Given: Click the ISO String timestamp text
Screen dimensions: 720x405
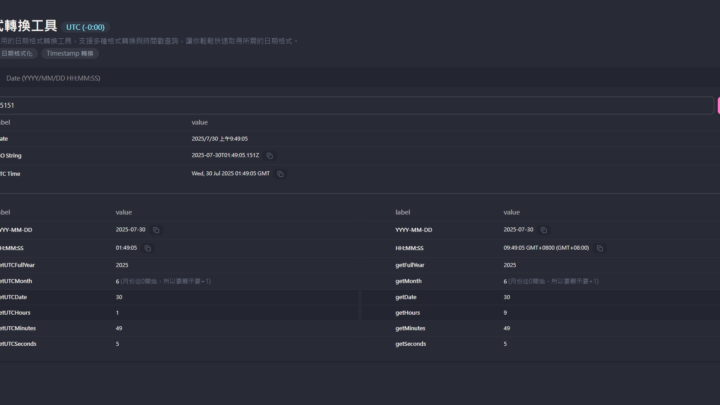Looking at the screenshot, I should click(x=225, y=156).
